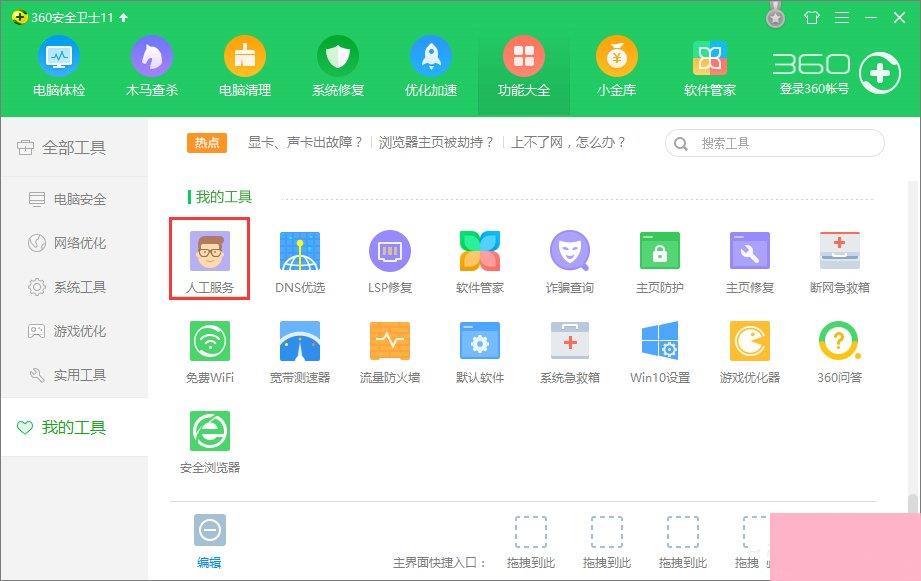This screenshot has height=581, width=921.
Task: Select 实用工具 category
Action: pos(67,375)
